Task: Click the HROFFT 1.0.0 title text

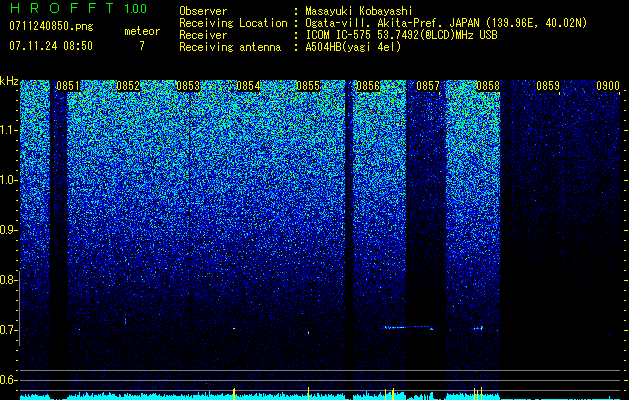Action: coord(79,8)
